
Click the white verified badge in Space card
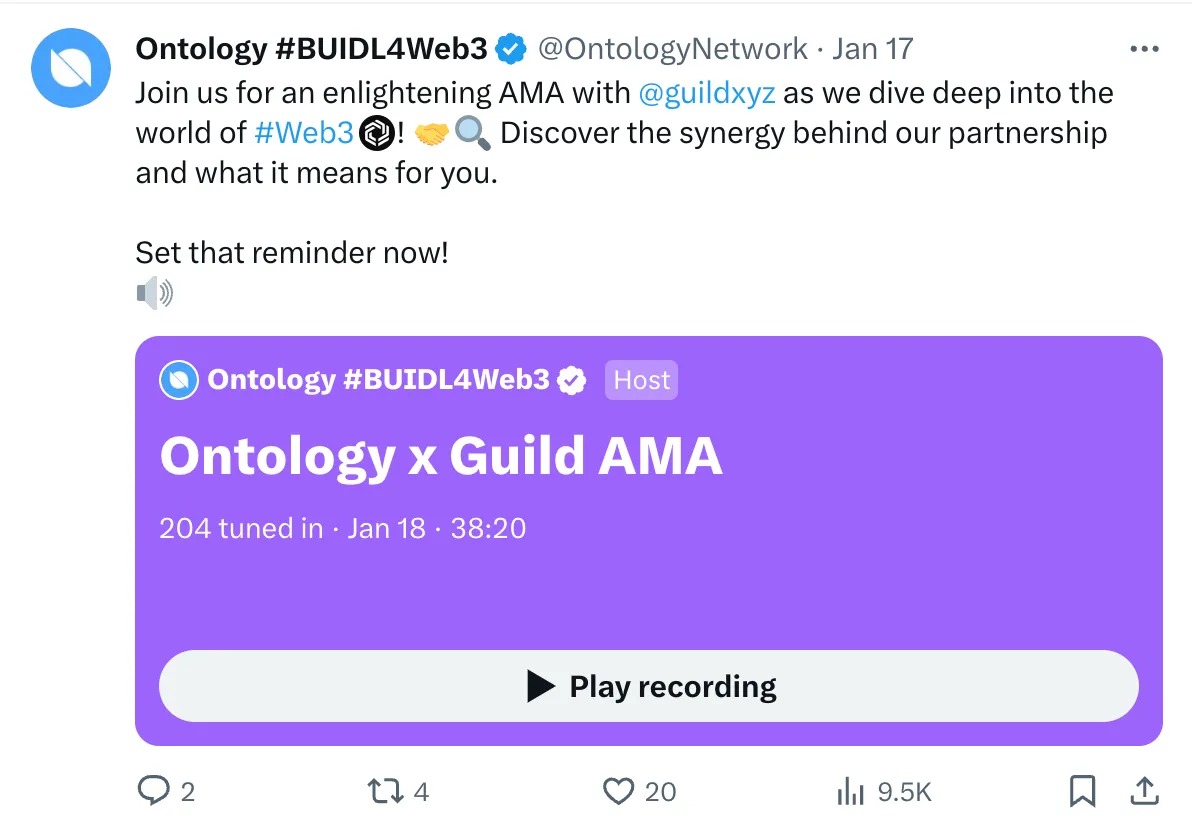[x=572, y=380]
